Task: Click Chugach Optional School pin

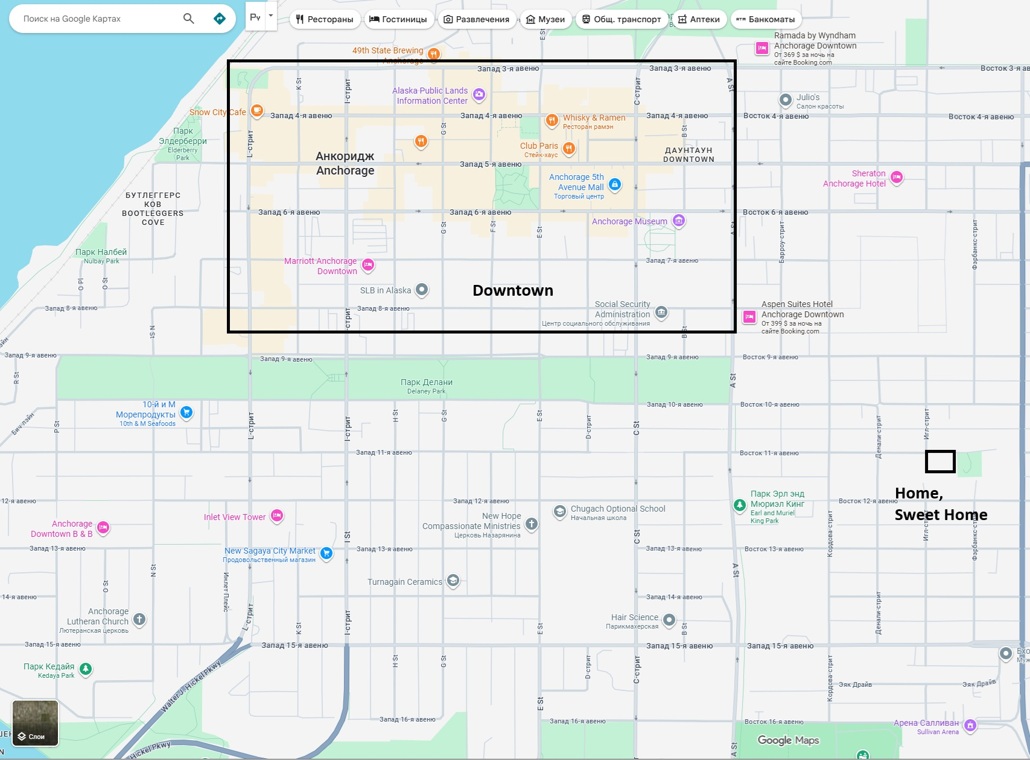Action: point(560,511)
